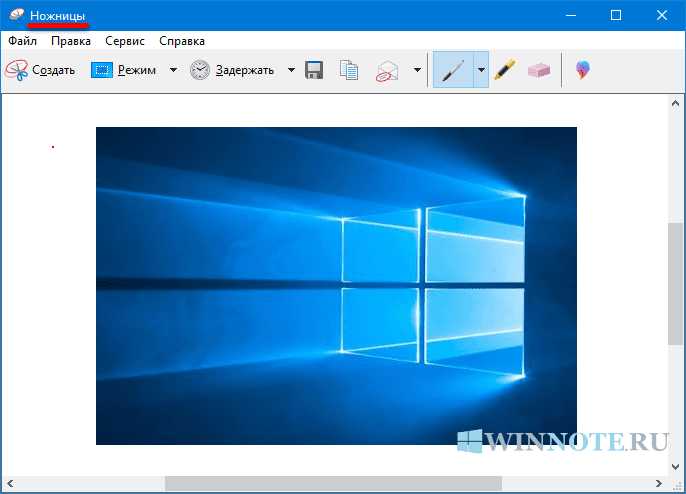Image resolution: width=686 pixels, height=494 pixels.
Task: Click the horizontal scrollbar left arrow
Action: [10, 483]
